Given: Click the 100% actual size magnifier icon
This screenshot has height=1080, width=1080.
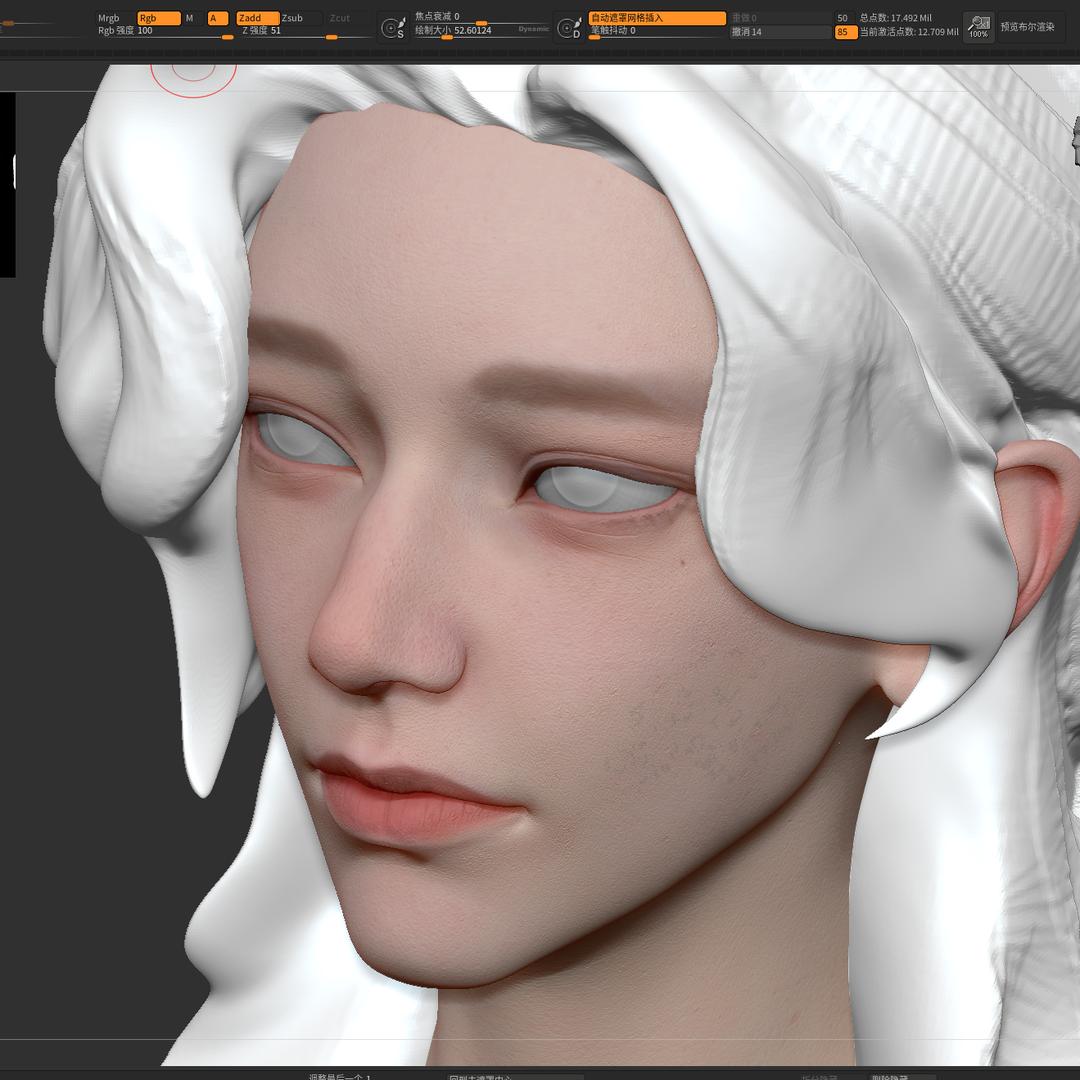Looking at the screenshot, I should pyautogui.click(x=978, y=27).
